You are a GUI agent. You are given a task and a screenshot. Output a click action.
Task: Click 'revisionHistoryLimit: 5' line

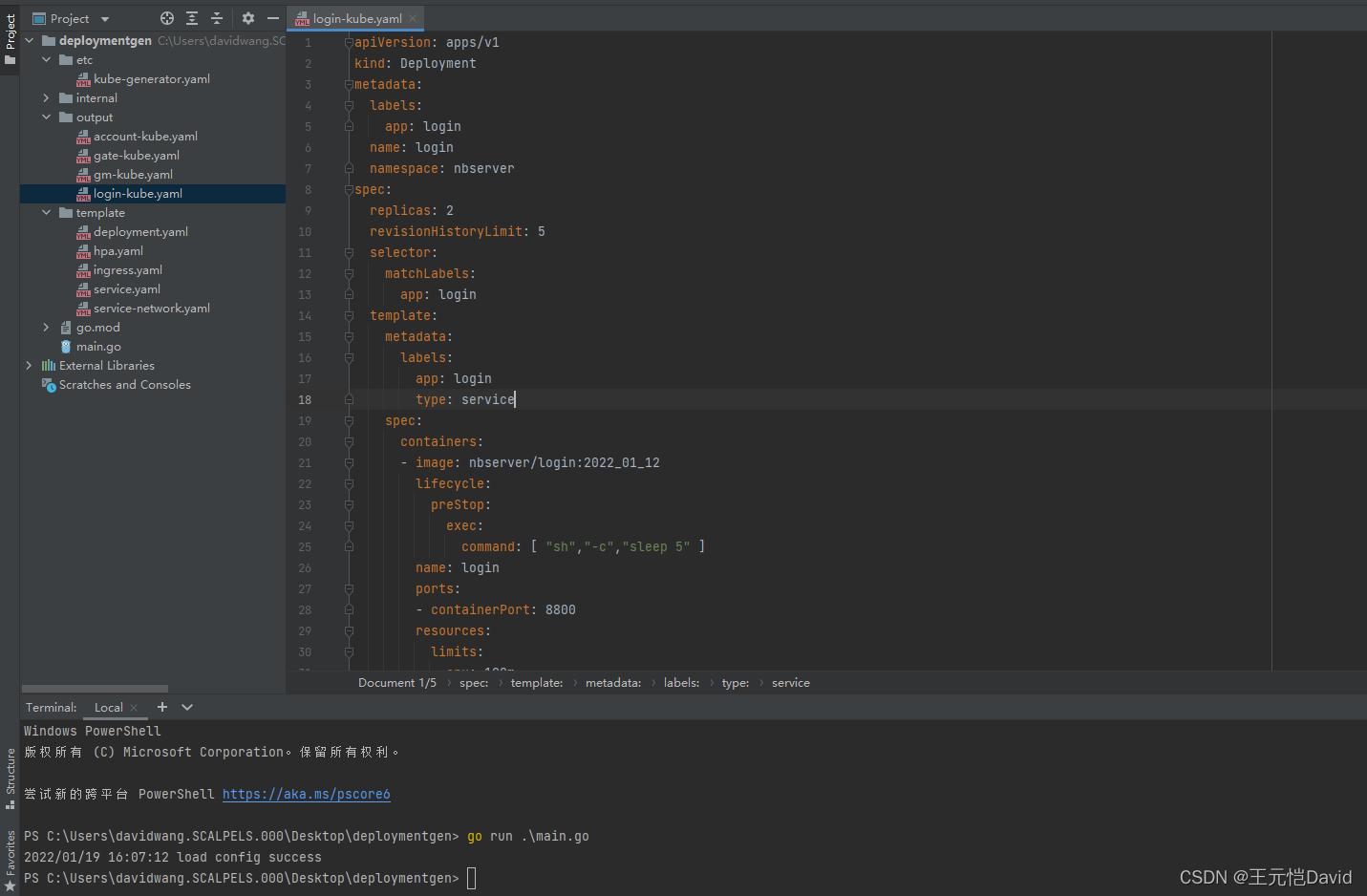tap(458, 232)
